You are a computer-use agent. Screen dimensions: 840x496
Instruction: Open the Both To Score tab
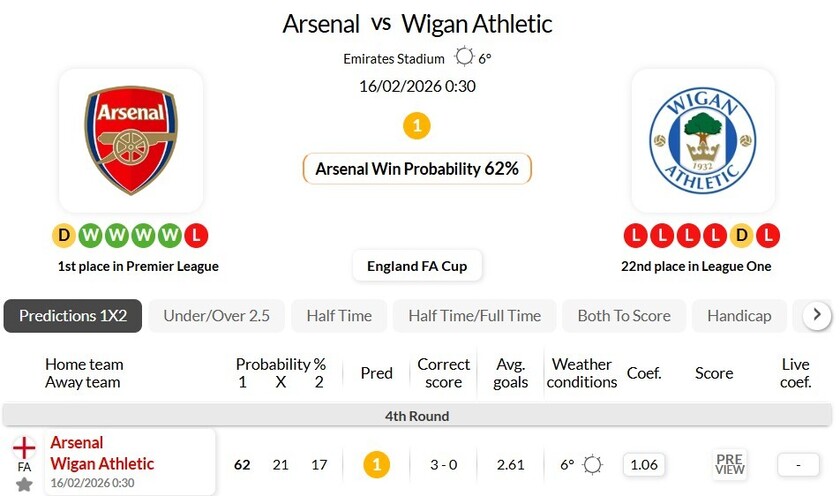(x=624, y=316)
